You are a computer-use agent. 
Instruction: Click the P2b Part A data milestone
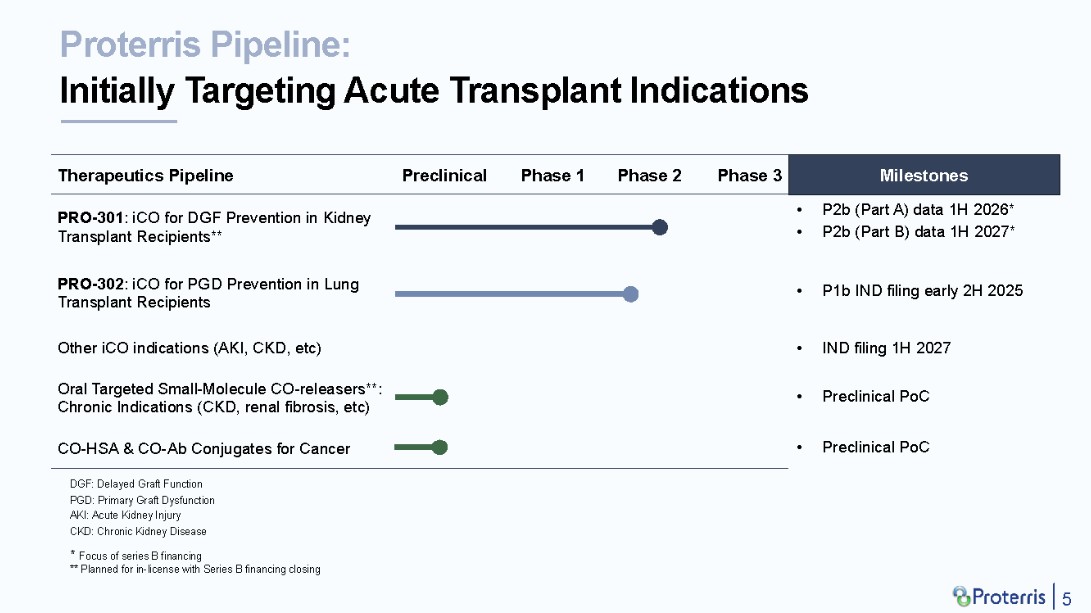(918, 210)
